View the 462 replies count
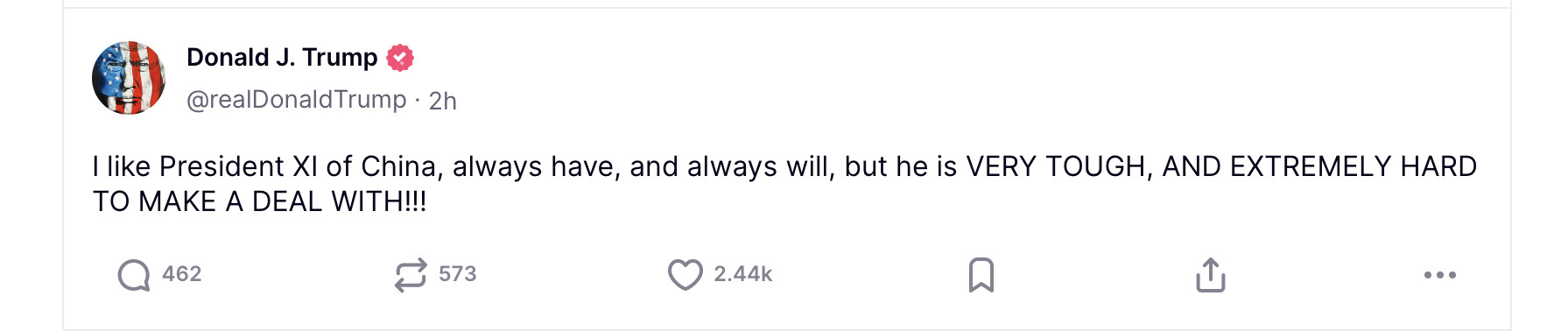The image size is (1568, 331). [x=182, y=274]
